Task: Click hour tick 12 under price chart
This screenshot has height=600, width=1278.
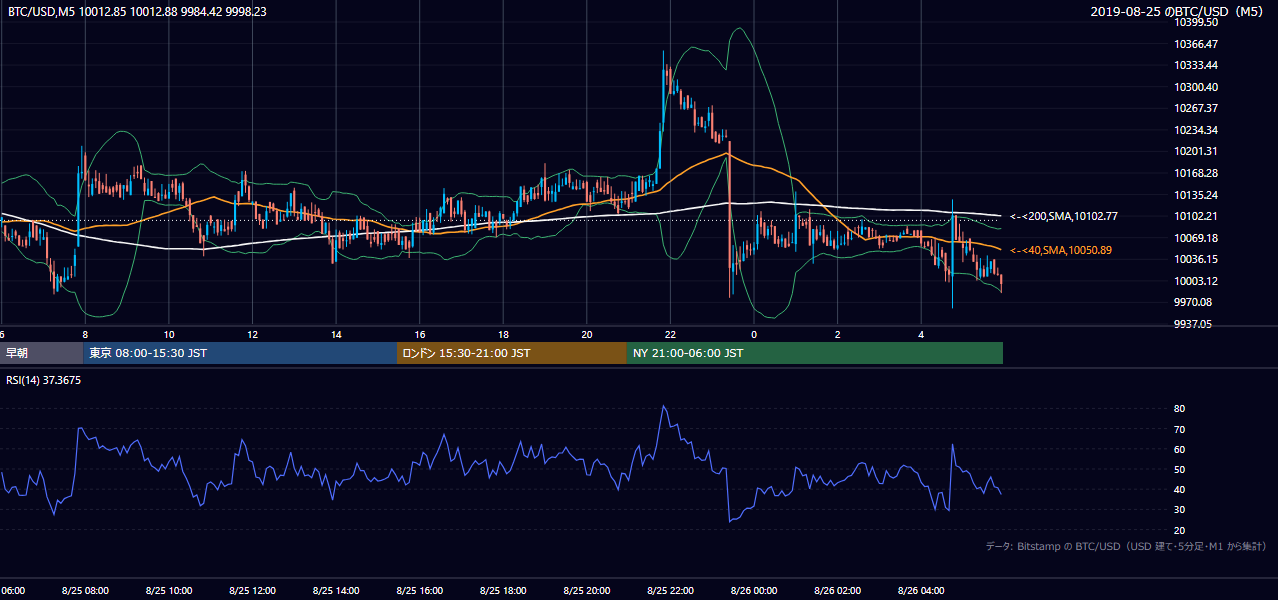Action: tap(252, 334)
